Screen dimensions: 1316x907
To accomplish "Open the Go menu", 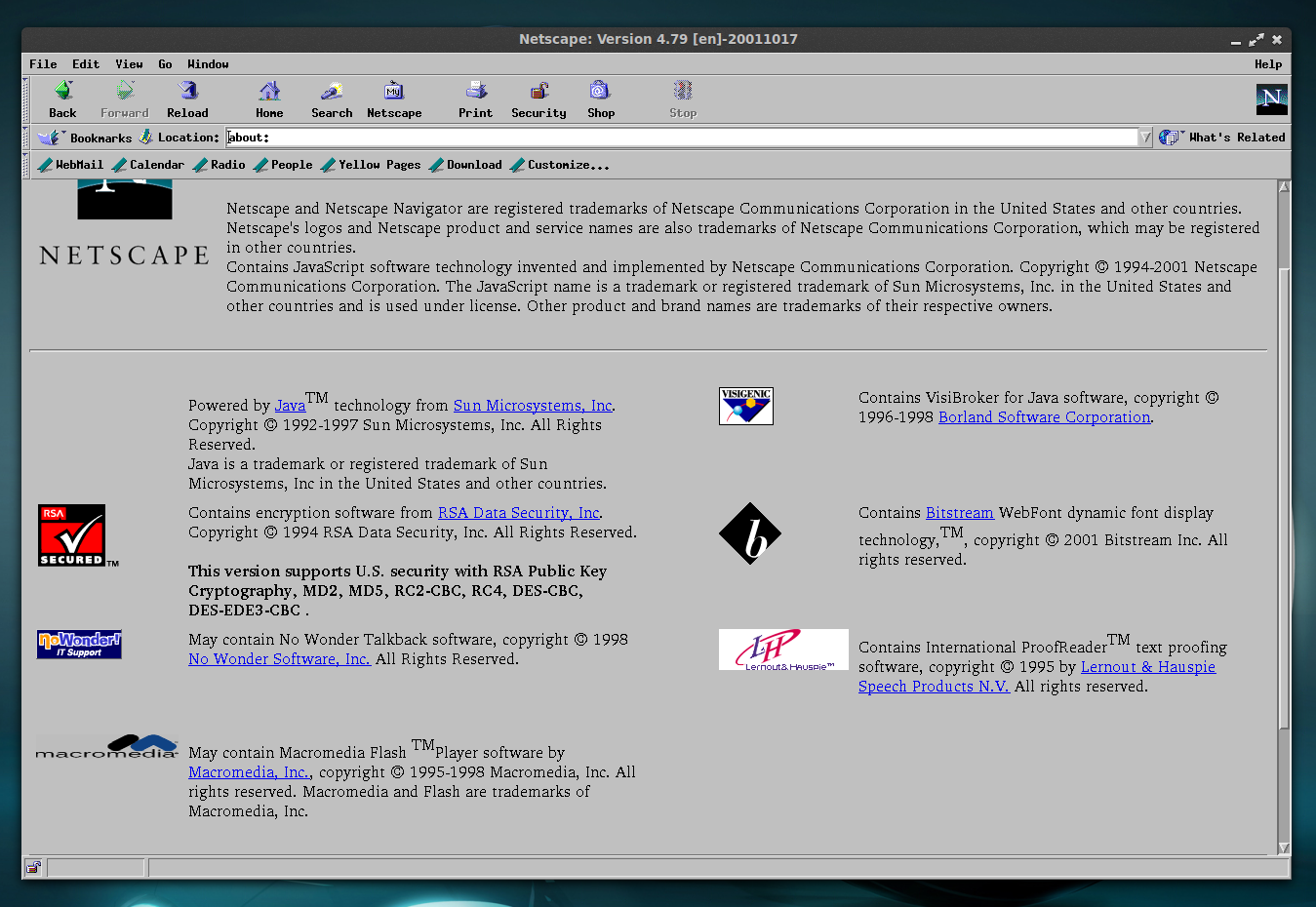I will [x=164, y=63].
